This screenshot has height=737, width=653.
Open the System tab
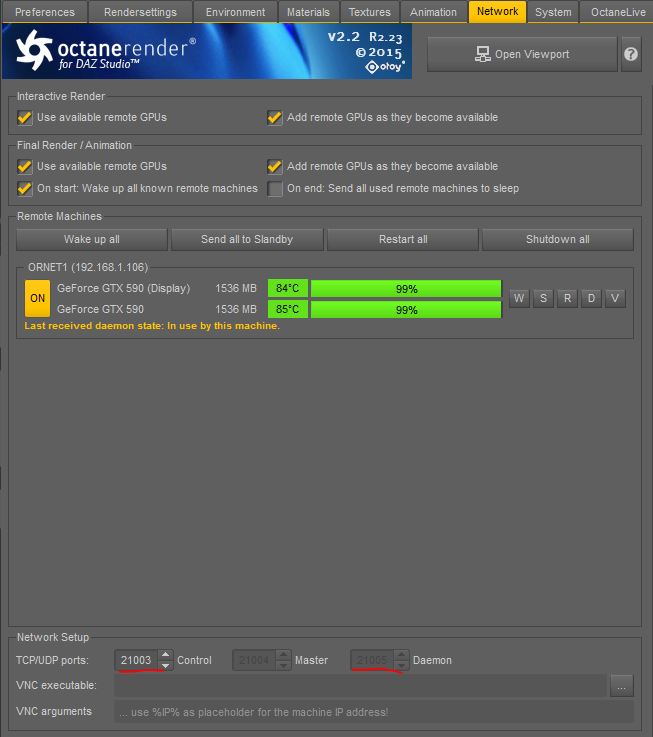click(x=553, y=12)
